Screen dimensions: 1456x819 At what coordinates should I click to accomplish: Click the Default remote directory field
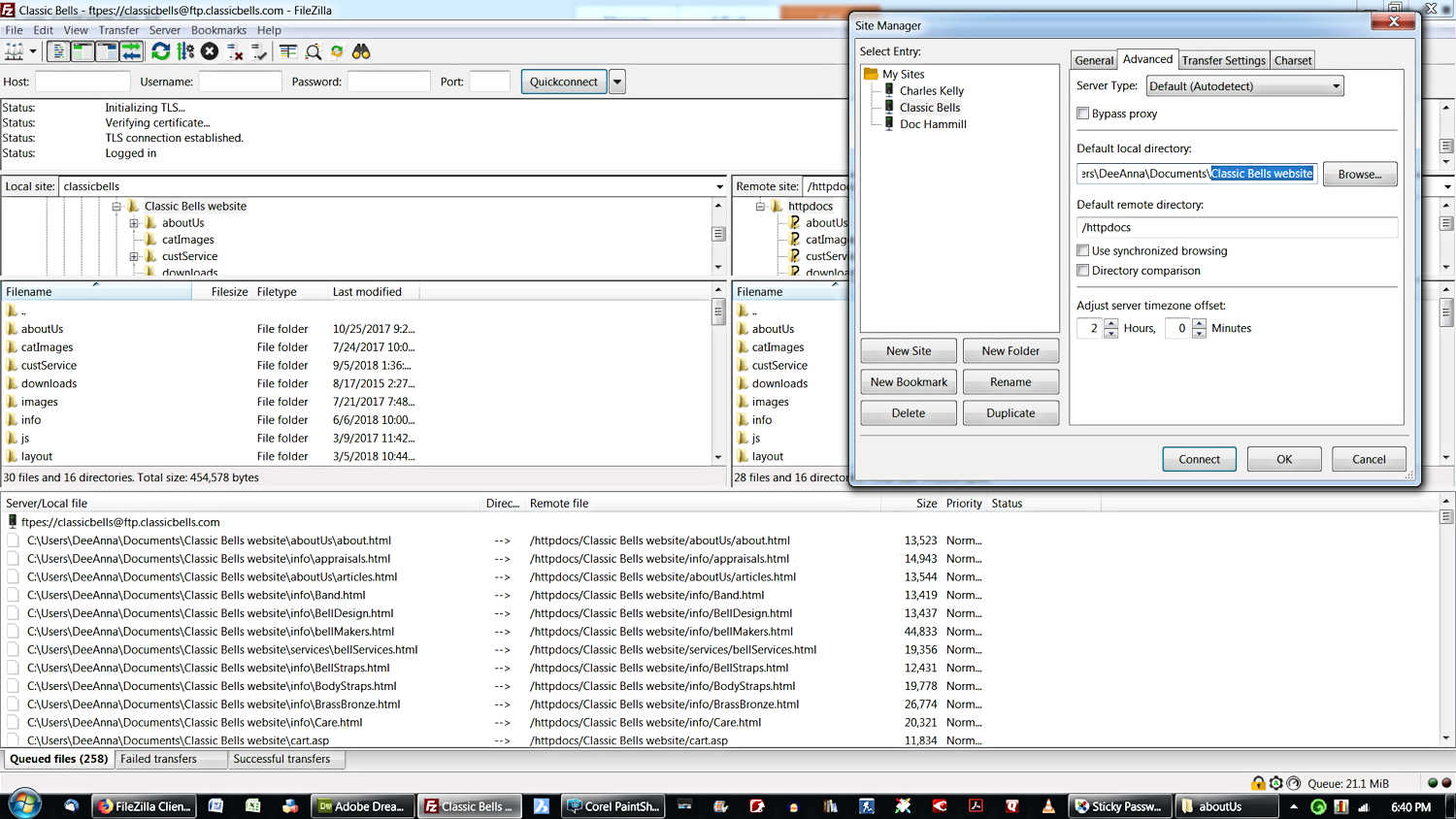tap(1238, 227)
